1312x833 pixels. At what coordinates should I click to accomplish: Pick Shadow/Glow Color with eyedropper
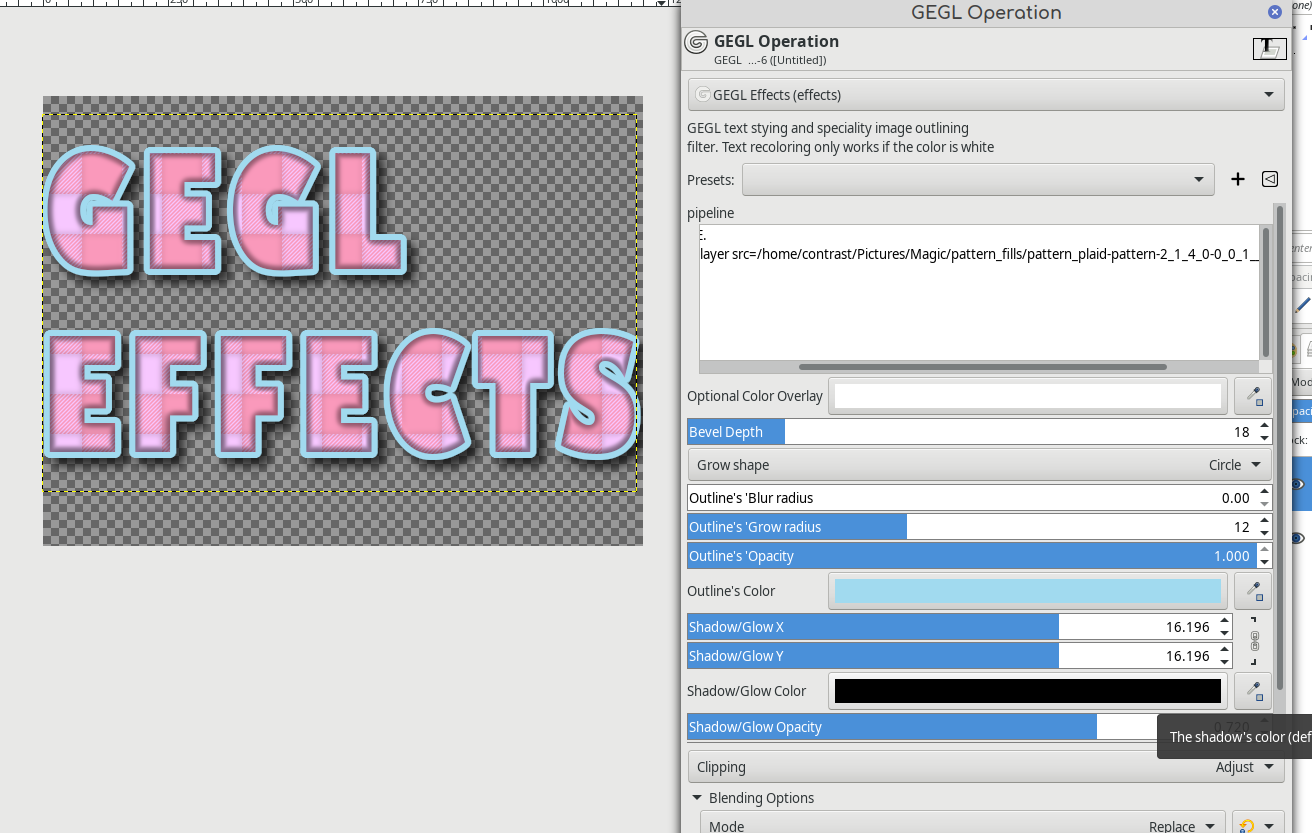[1253, 691]
